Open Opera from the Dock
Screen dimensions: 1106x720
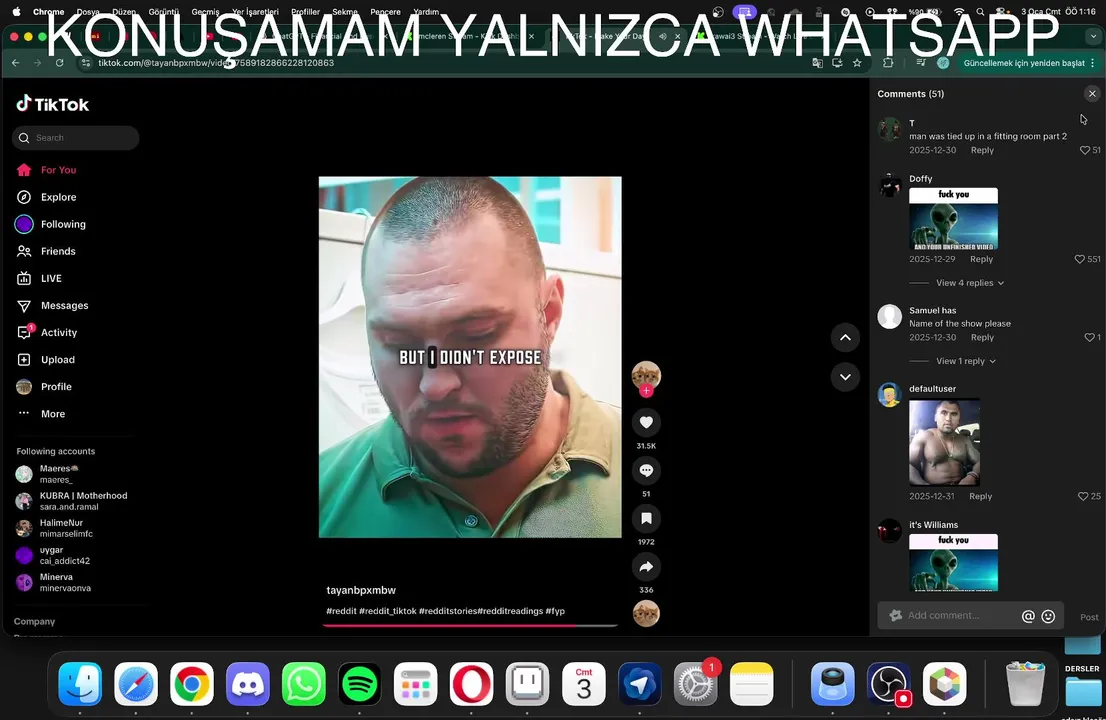tap(471, 684)
